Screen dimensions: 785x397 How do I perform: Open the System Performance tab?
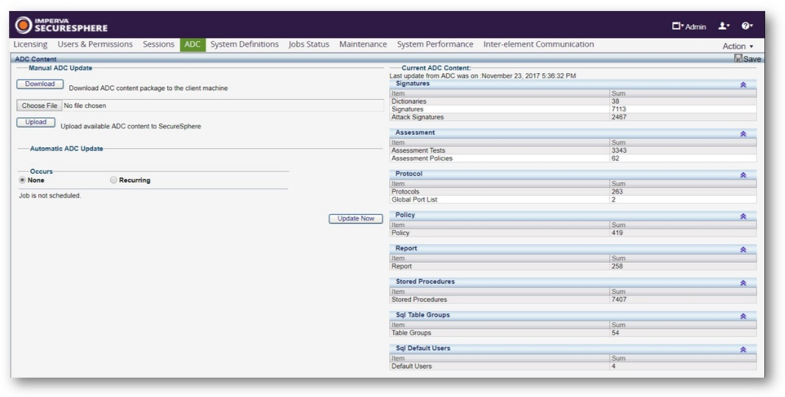[x=435, y=44]
